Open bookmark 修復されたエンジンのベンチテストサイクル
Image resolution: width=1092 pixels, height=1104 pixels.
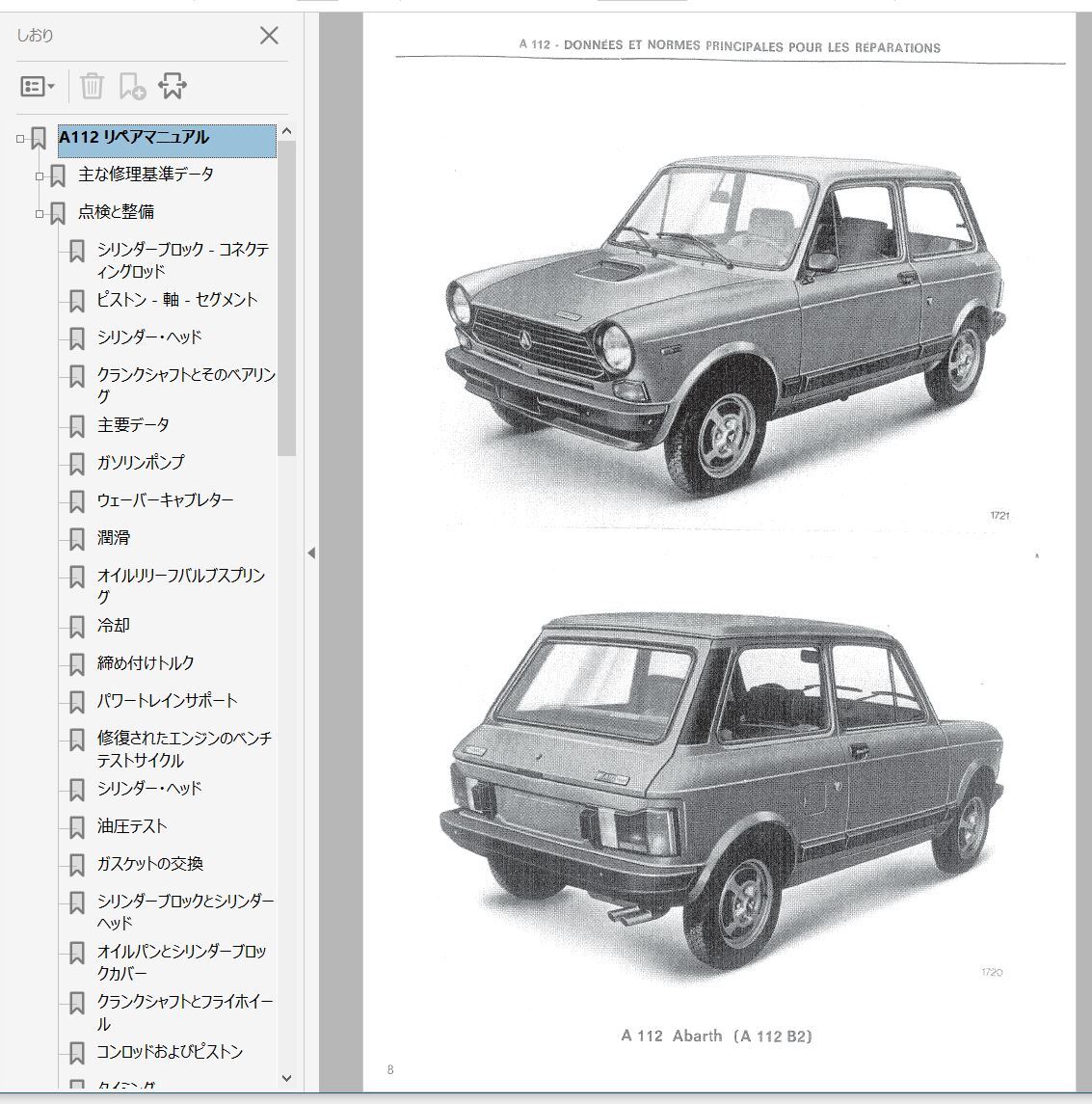pyautogui.click(x=184, y=749)
